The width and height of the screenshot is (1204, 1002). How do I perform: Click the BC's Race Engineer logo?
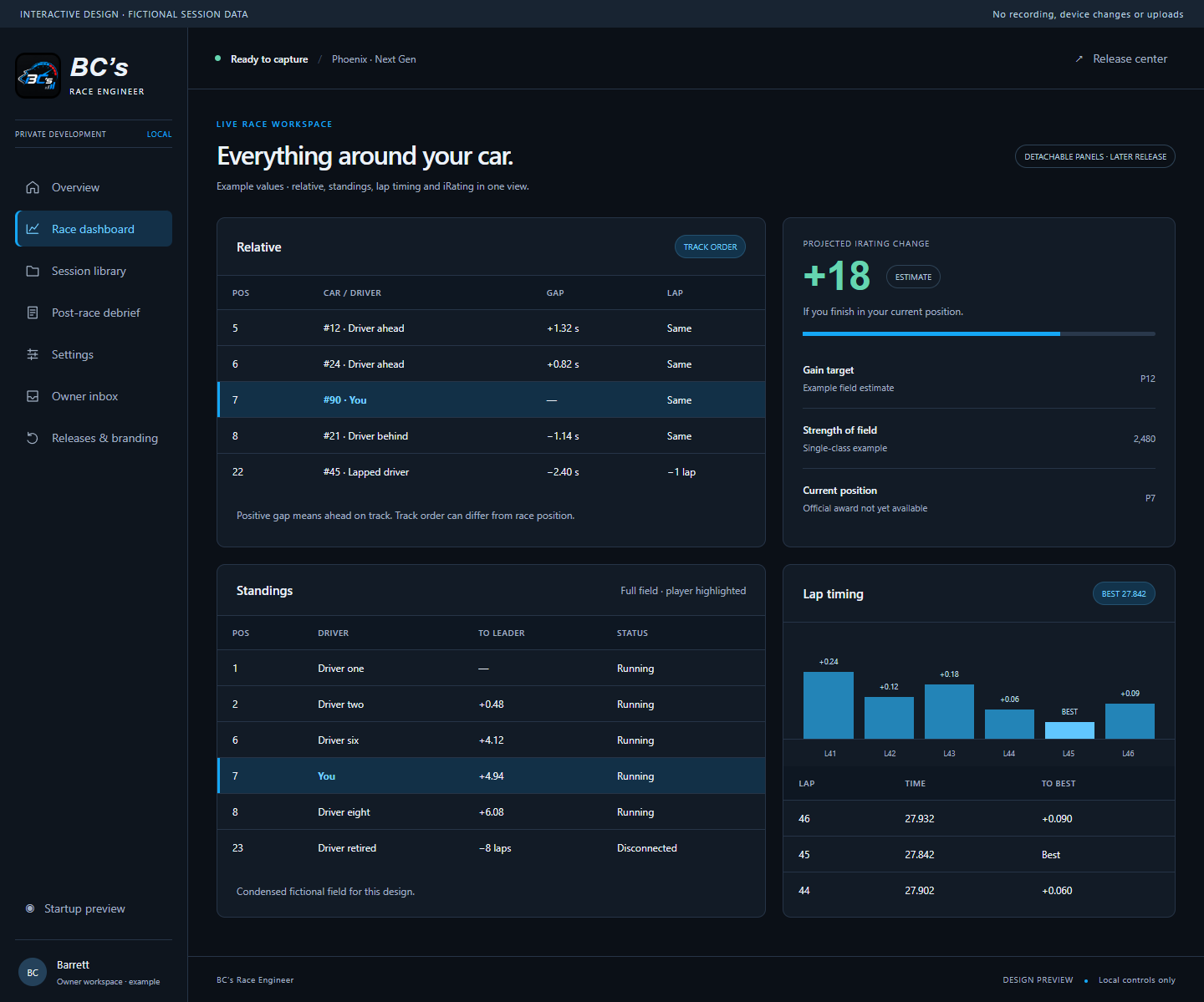38,76
